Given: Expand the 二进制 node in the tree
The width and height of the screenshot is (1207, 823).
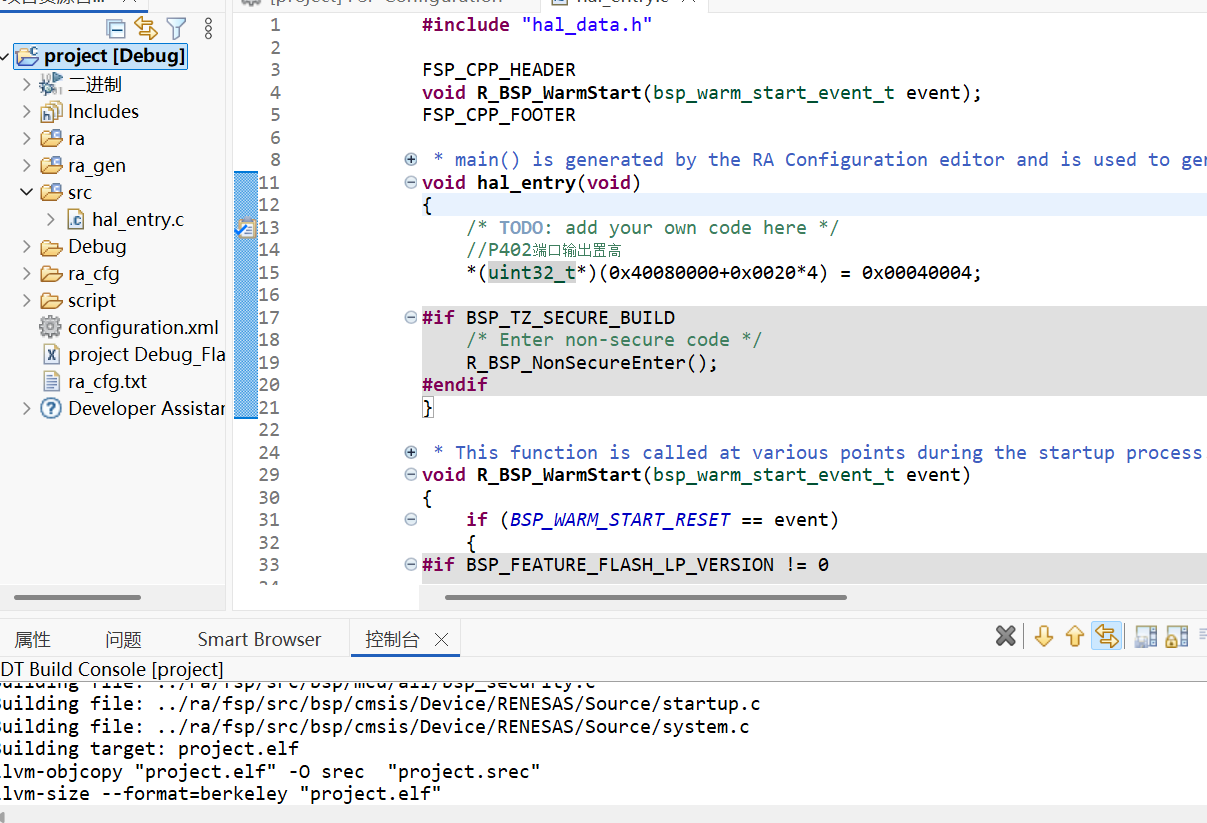Looking at the screenshot, I should click(26, 85).
